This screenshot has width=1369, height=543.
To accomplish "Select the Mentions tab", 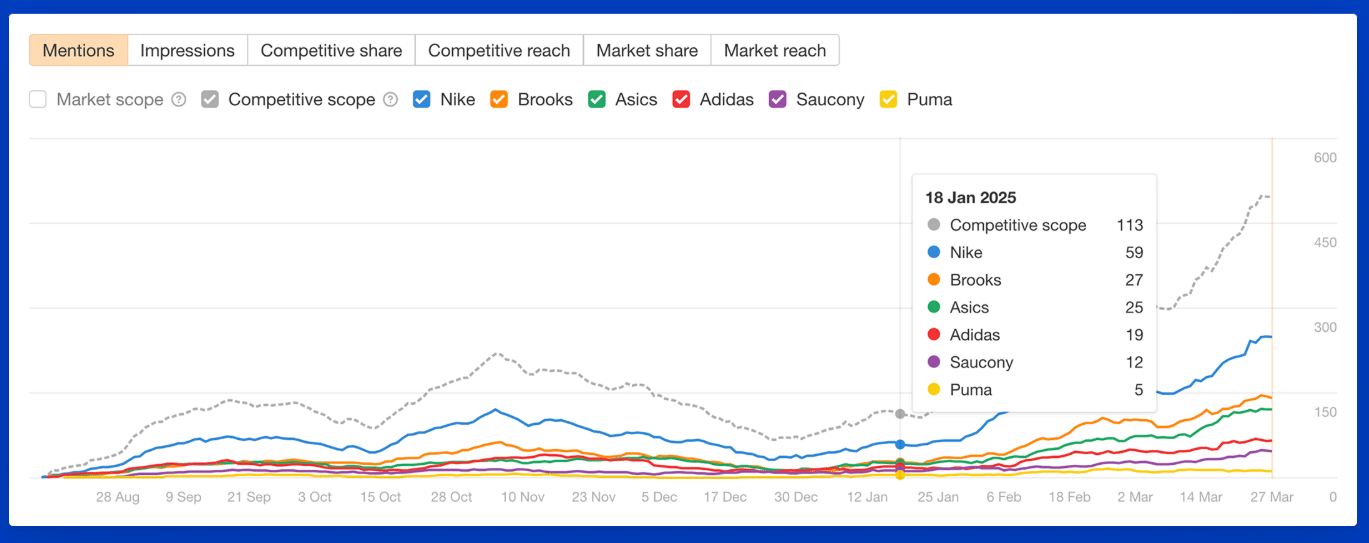I will point(78,50).
